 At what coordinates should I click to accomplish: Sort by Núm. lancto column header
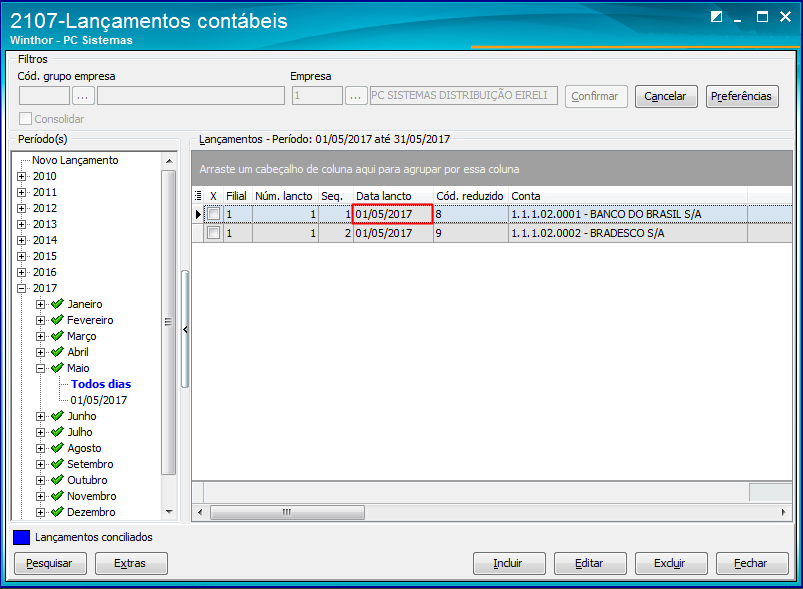click(x=285, y=196)
